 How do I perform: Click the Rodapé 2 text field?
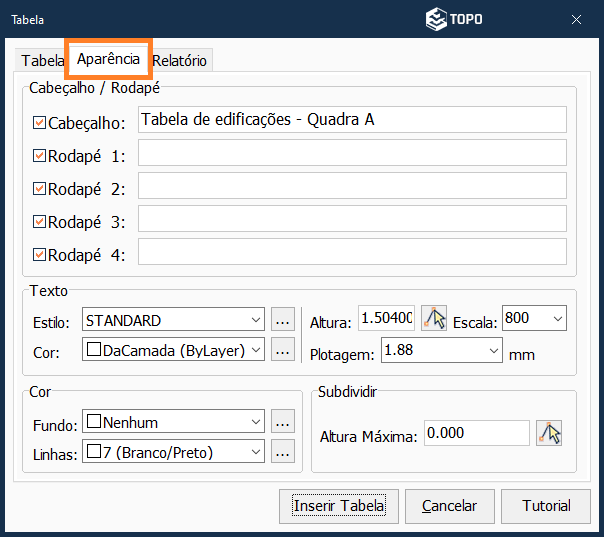(352, 186)
